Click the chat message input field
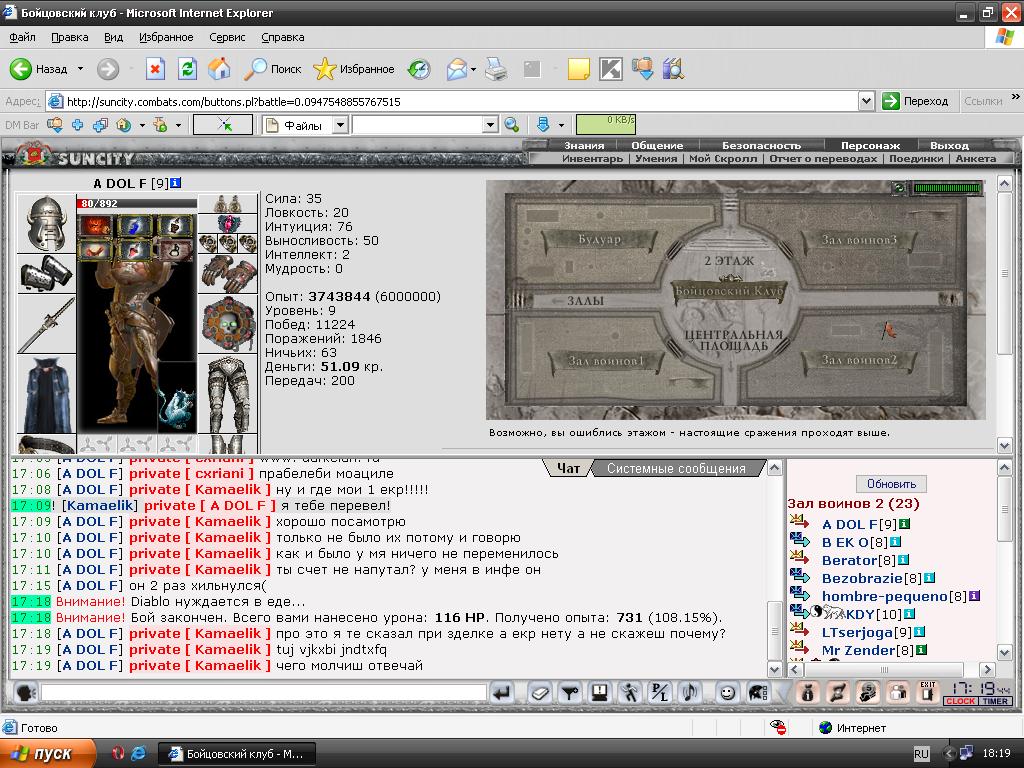Screen dimensions: 1024x768 (x=264, y=692)
